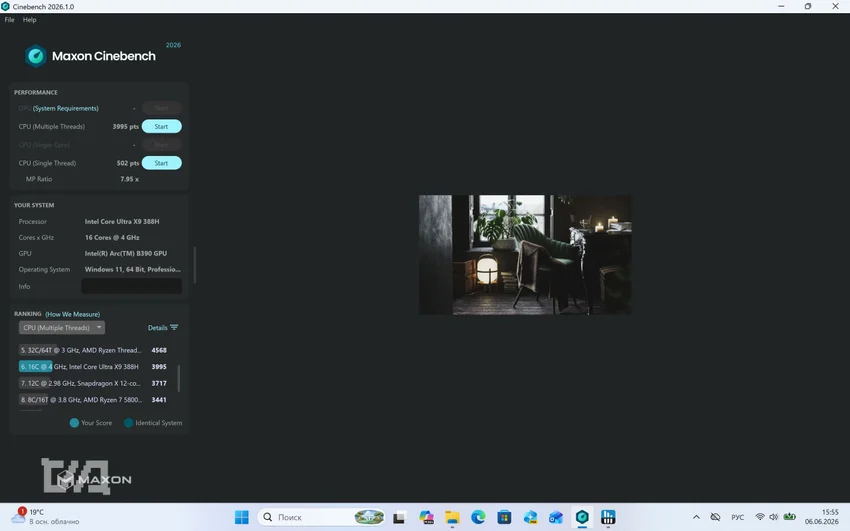Launch Microsoft Edge from the taskbar
The height and width of the screenshot is (531, 850).
[478, 517]
